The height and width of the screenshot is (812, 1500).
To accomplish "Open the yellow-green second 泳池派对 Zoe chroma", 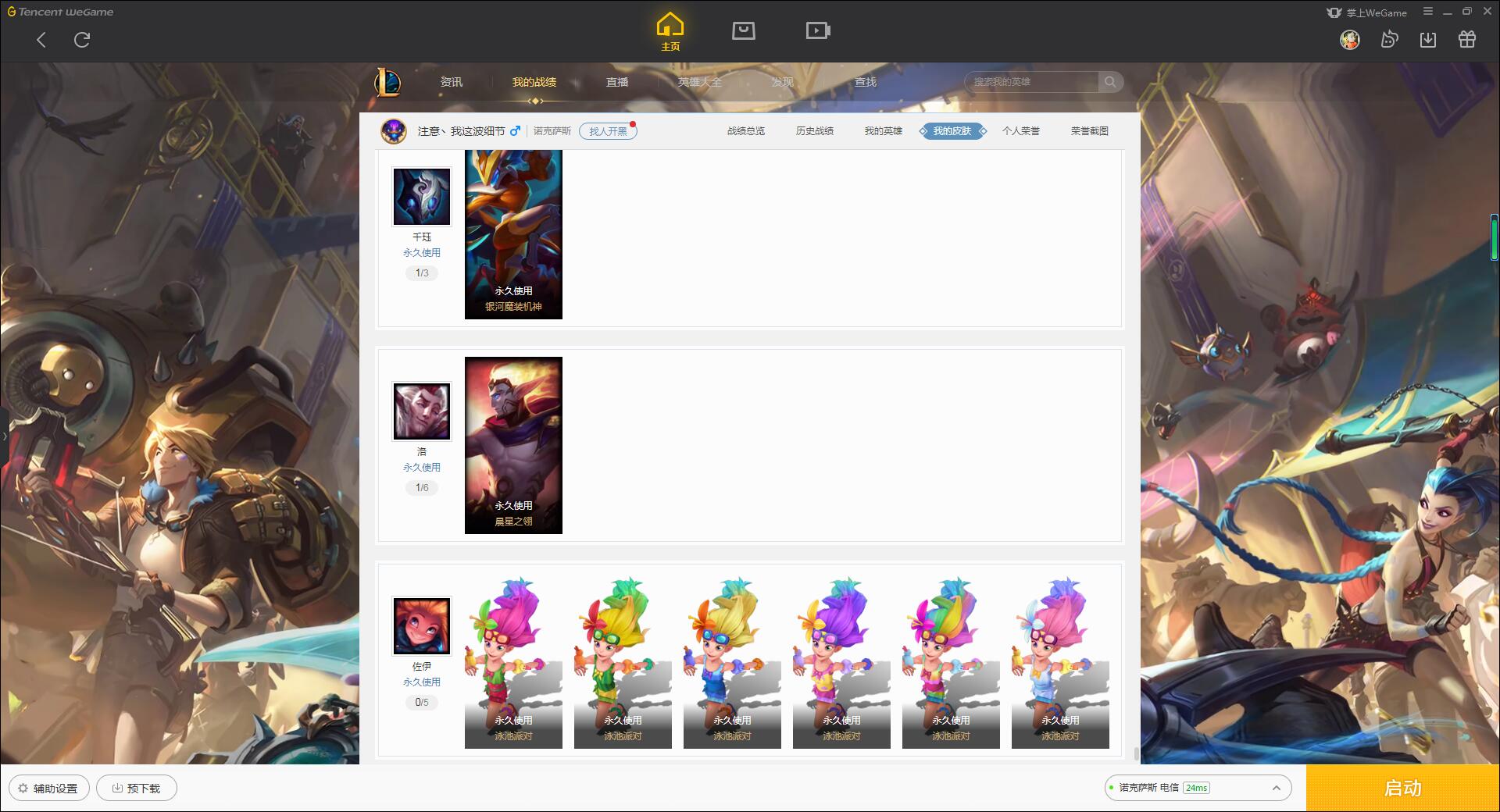I will click(x=623, y=662).
